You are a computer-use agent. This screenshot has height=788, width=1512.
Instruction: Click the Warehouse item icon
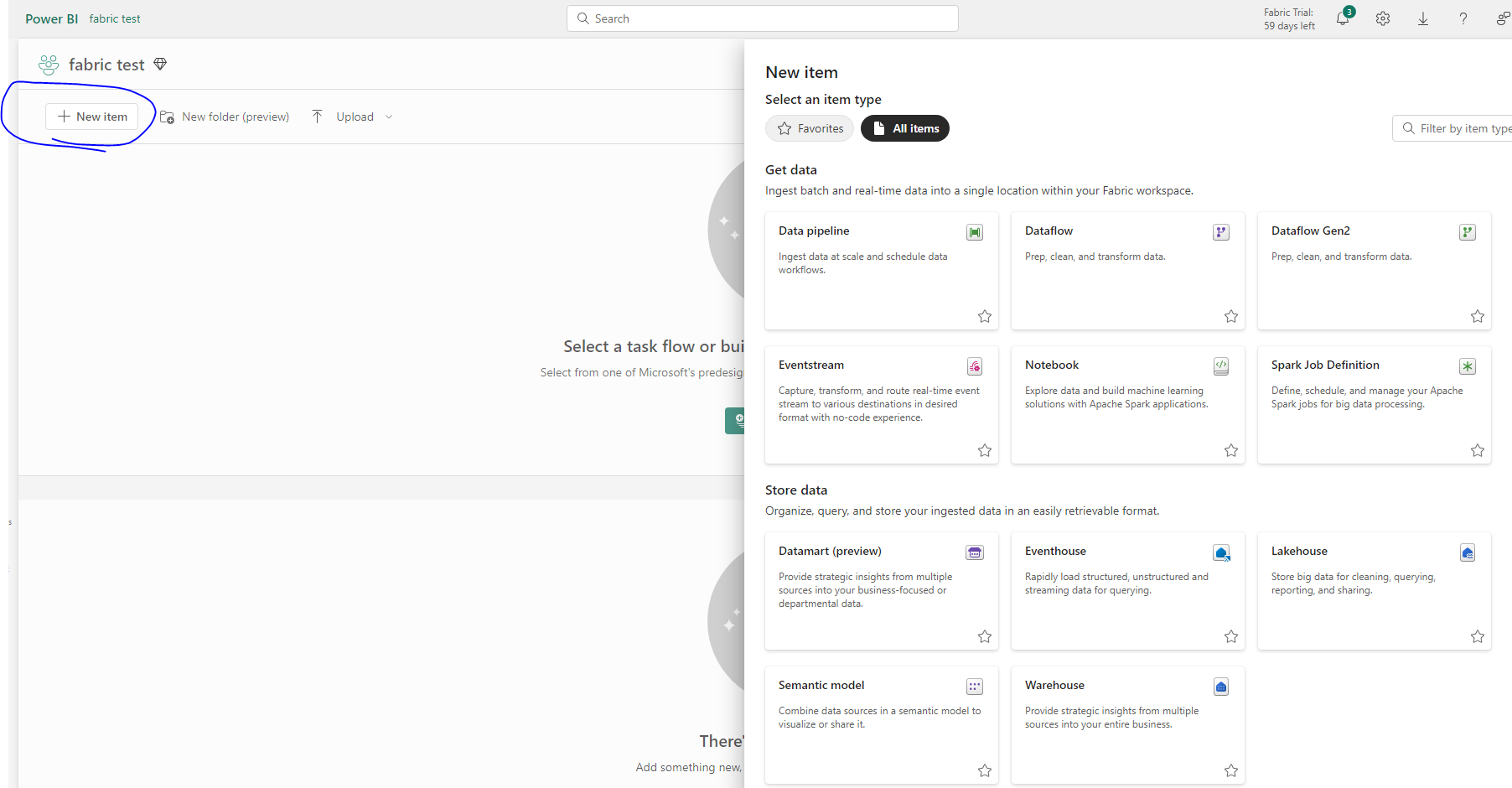[x=1221, y=687]
